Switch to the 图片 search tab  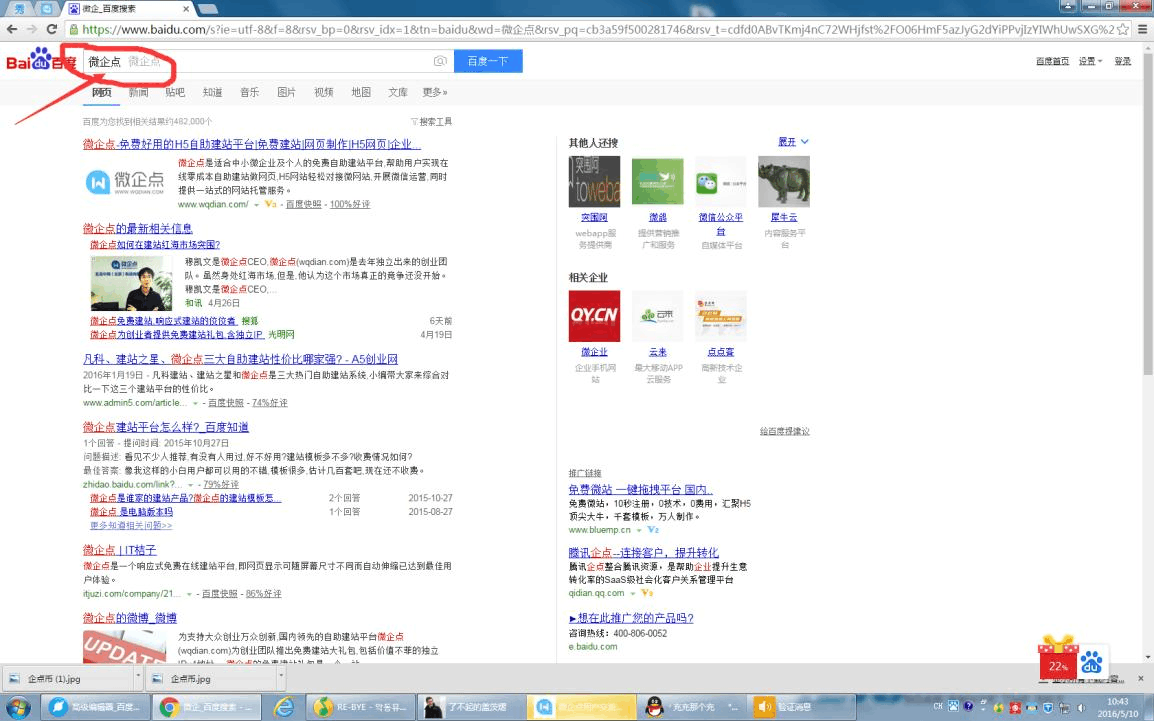286,92
